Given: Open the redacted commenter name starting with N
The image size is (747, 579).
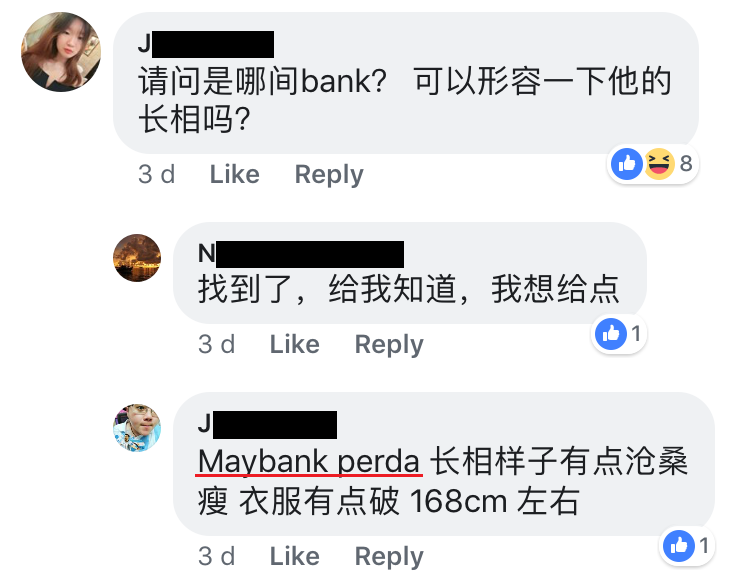Looking at the screenshot, I should [301, 254].
